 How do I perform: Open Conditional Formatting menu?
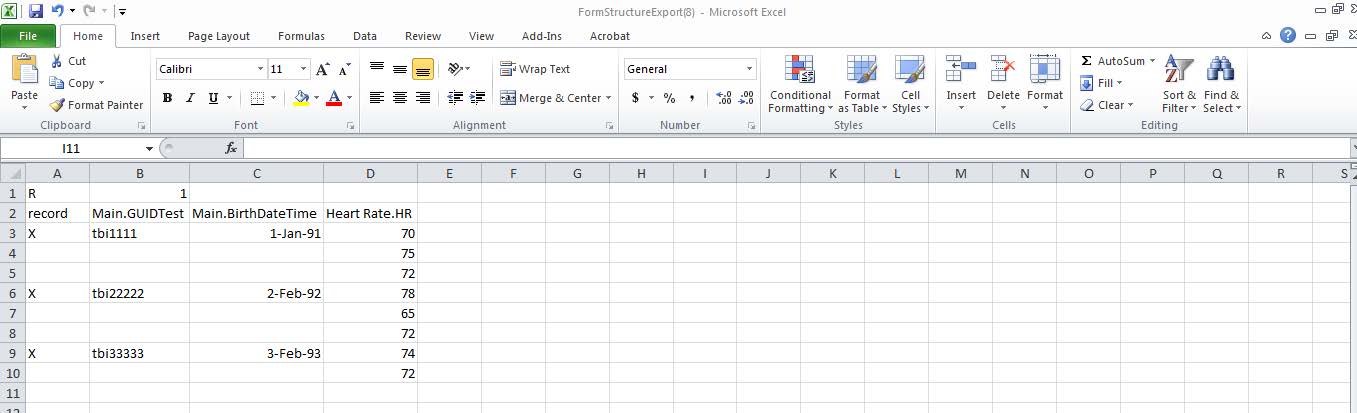[799, 84]
